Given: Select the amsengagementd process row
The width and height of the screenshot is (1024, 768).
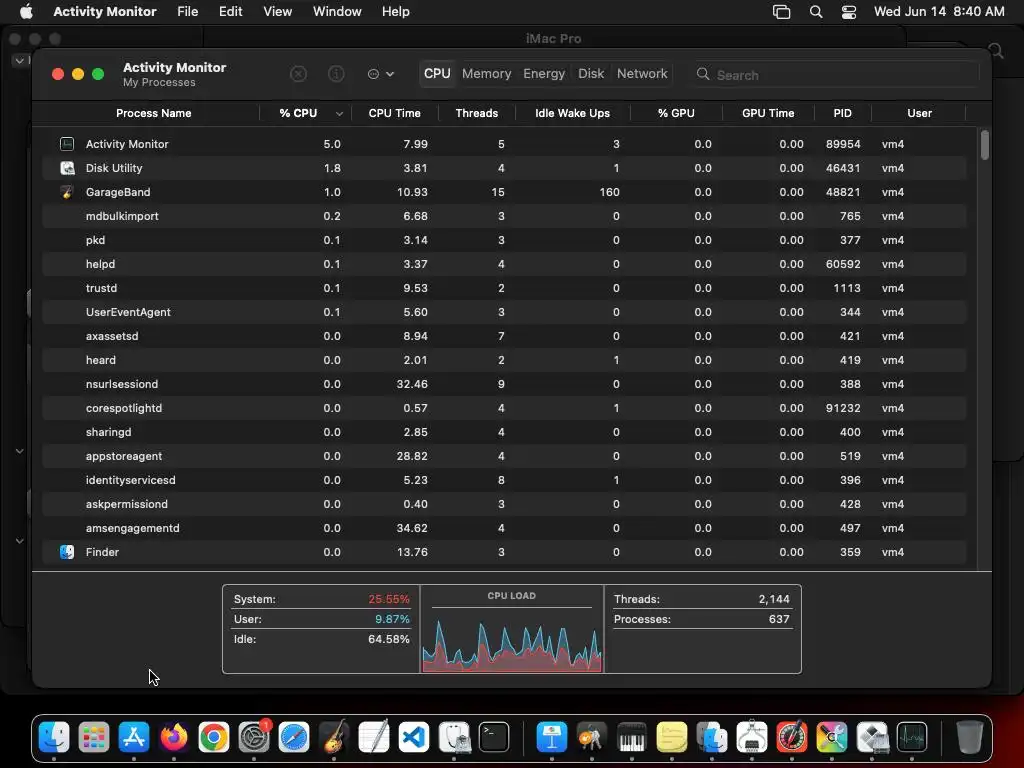Looking at the screenshot, I should click(x=504, y=528).
